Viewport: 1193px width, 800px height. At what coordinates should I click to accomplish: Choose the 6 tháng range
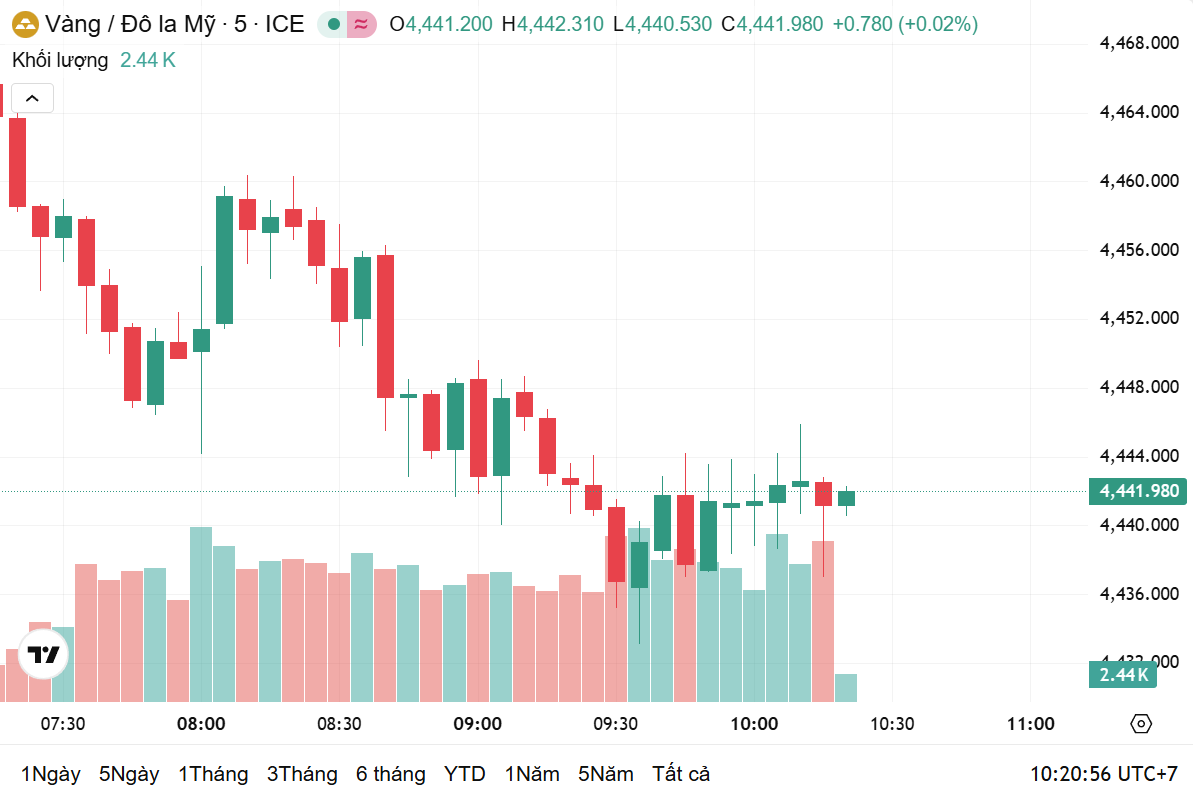click(390, 774)
